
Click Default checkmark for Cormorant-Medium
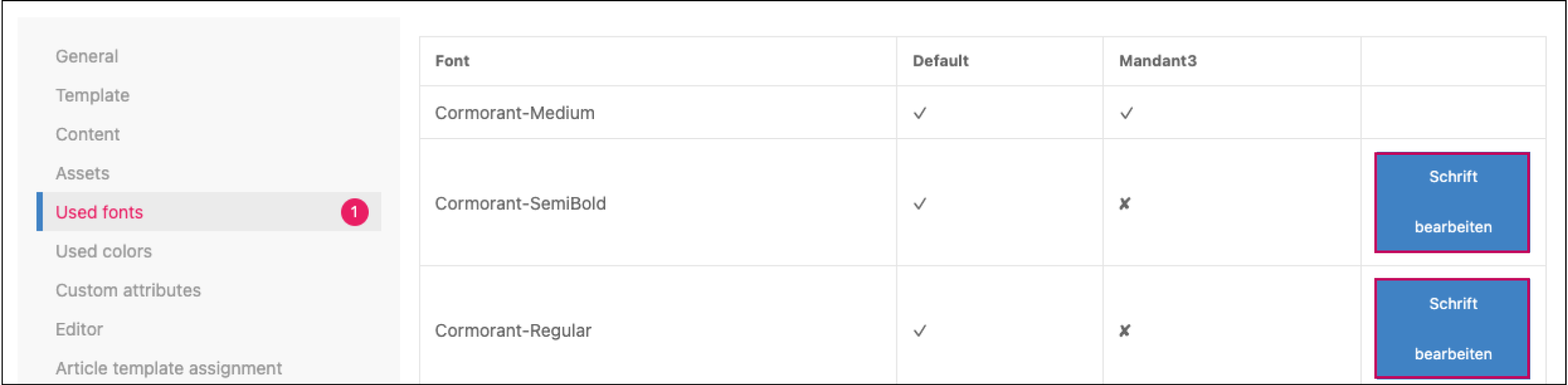[919, 113]
